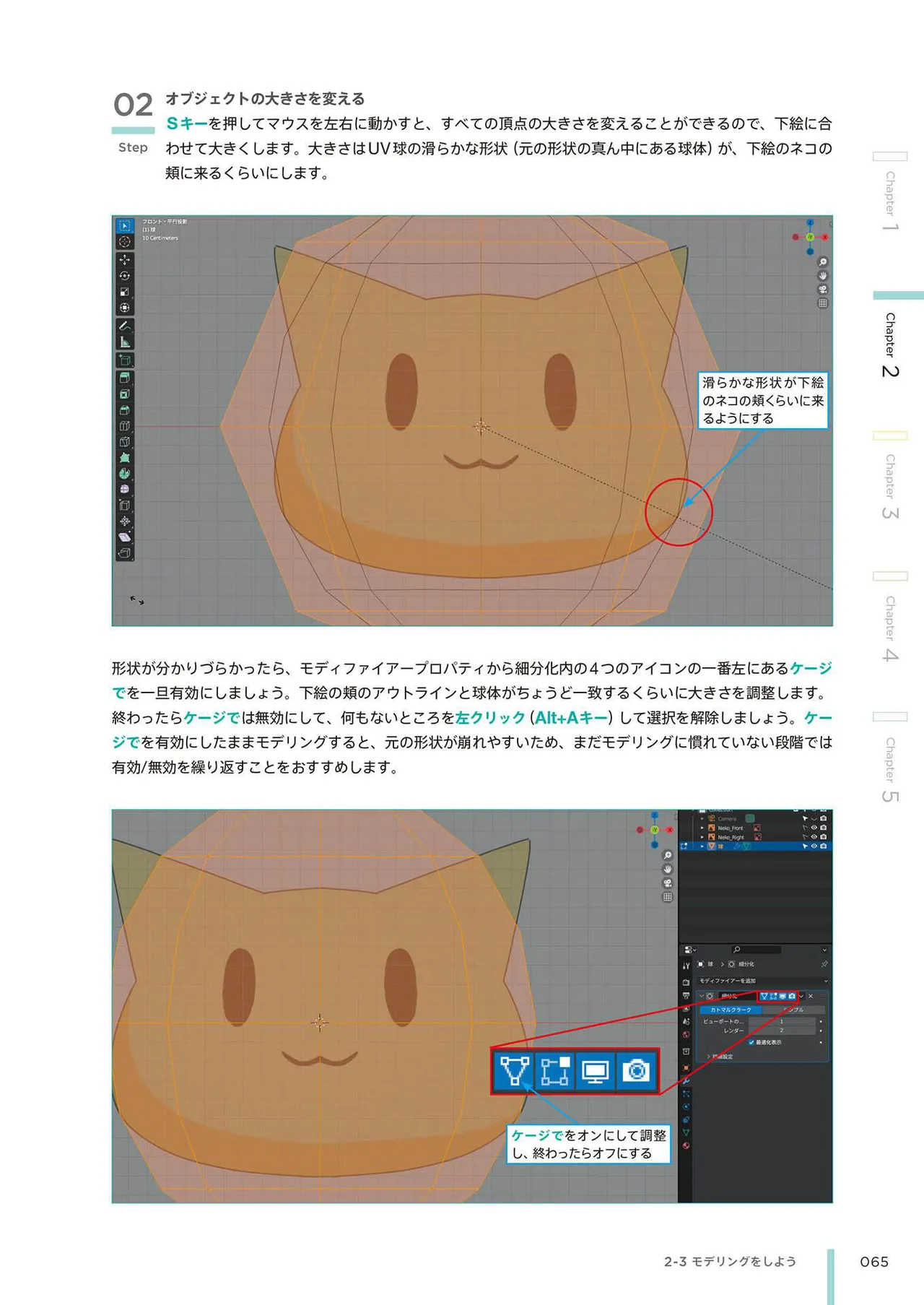This screenshot has width=924, height=1305.
Task: Pick the Knife tool
Action: 124,441
